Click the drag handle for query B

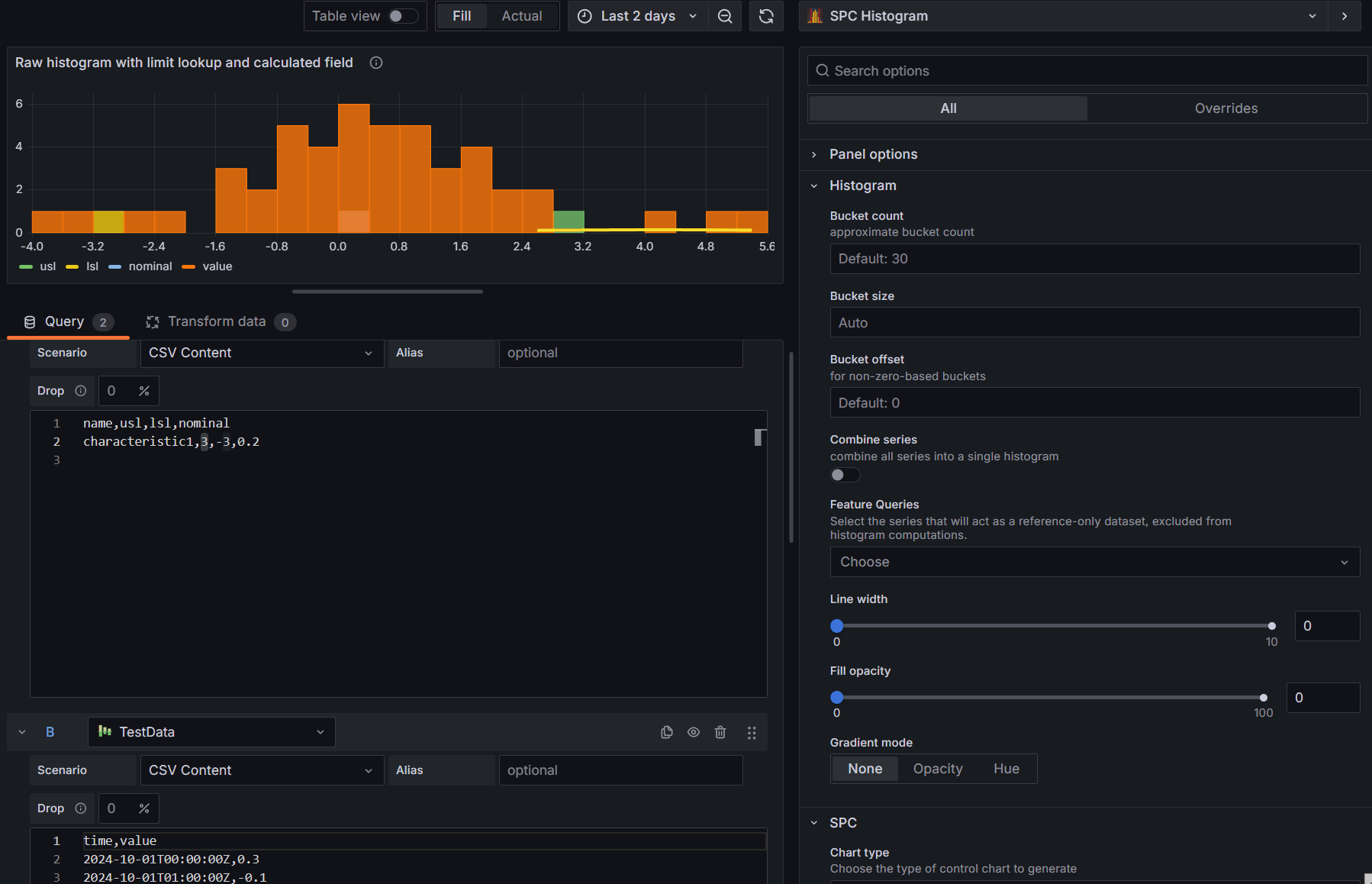coord(752,732)
